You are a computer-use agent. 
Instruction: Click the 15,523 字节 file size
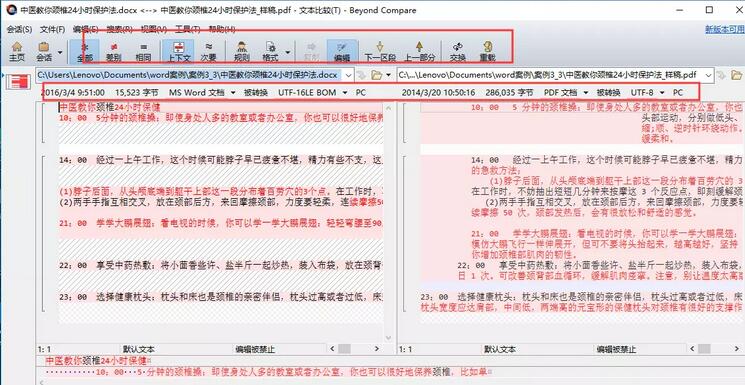[x=137, y=92]
